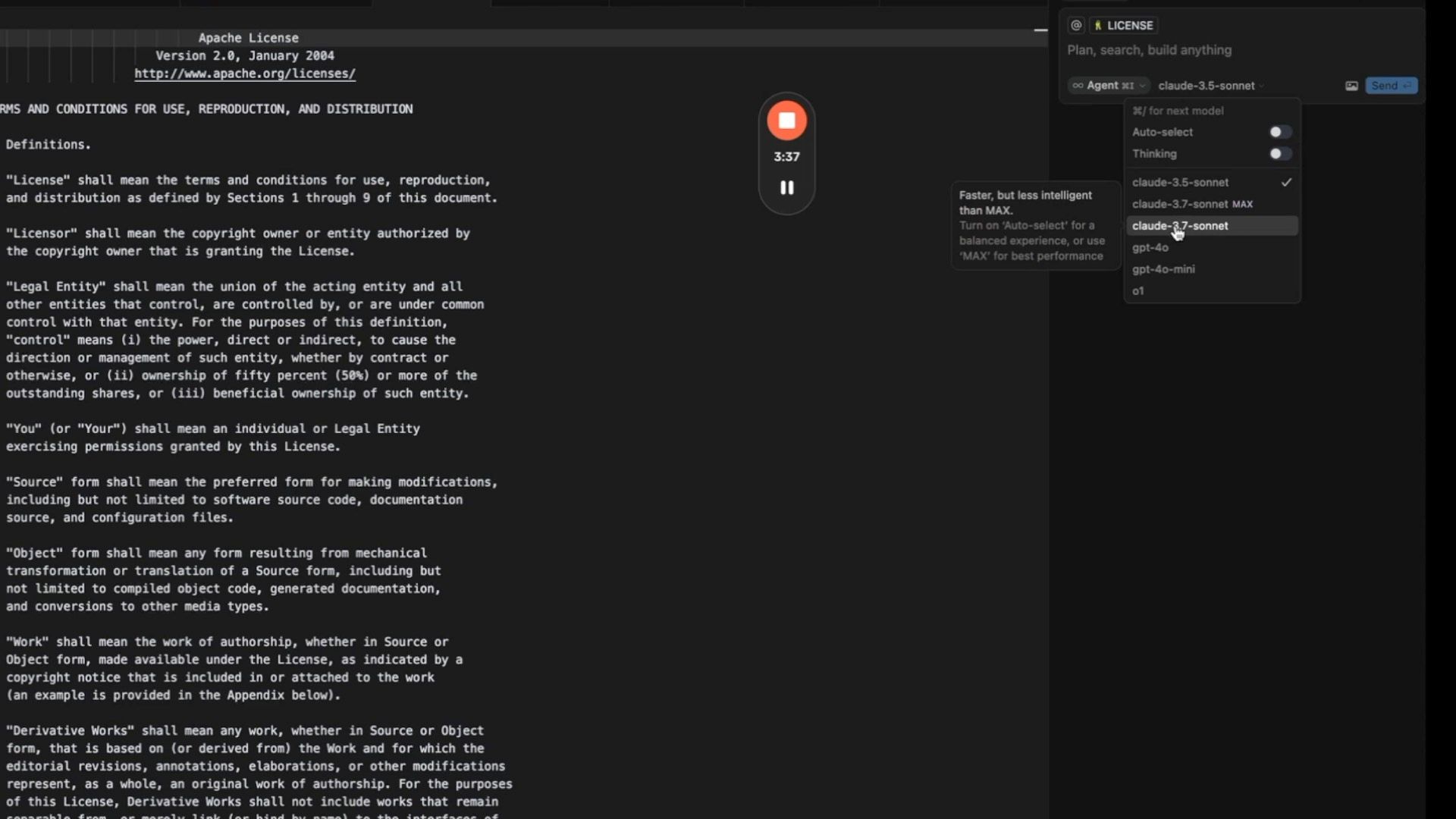Image resolution: width=1456 pixels, height=819 pixels.
Task: Click the @ mention icon in chat
Action: coord(1075,25)
